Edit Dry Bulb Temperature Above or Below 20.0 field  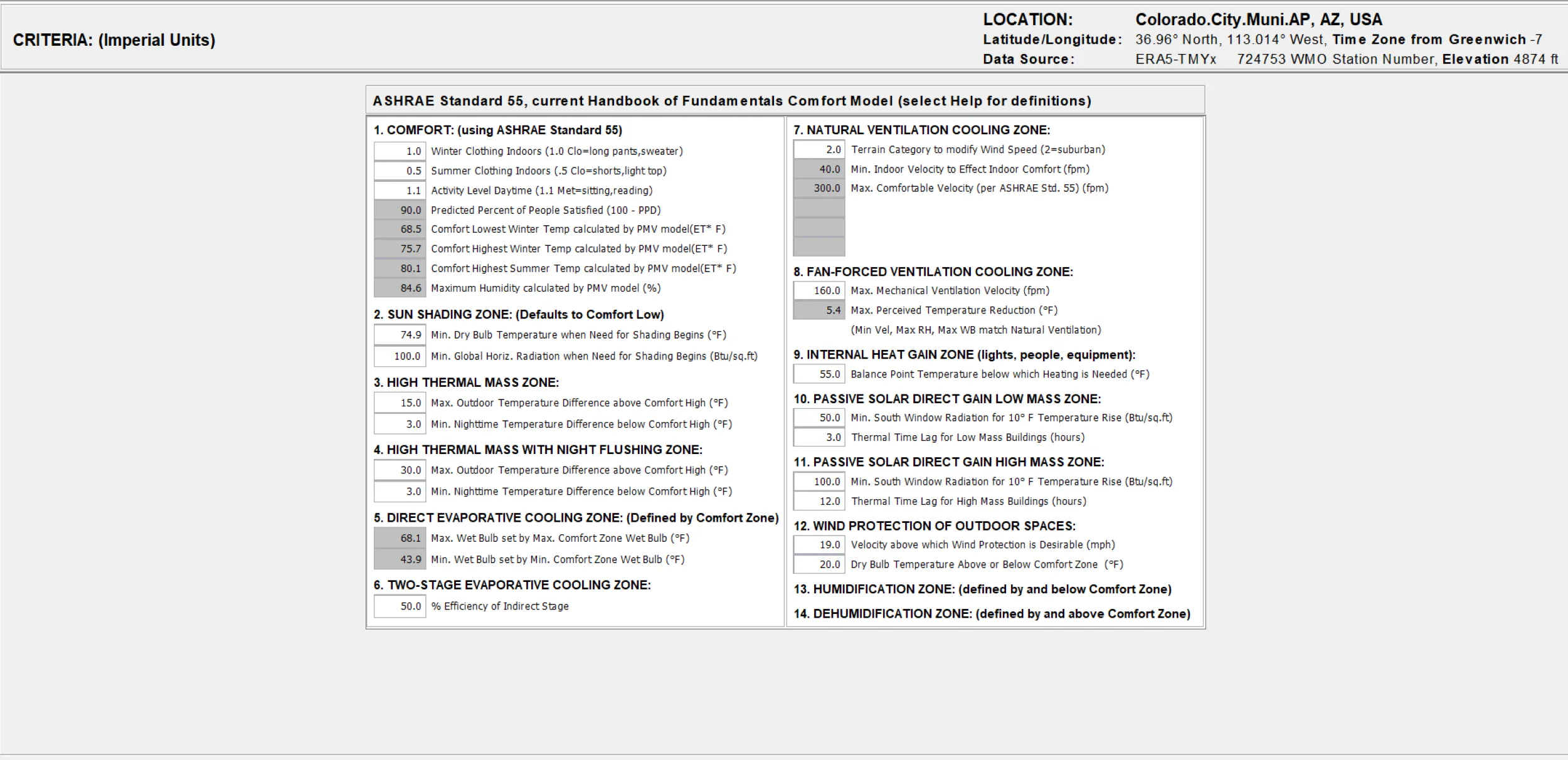pos(819,564)
